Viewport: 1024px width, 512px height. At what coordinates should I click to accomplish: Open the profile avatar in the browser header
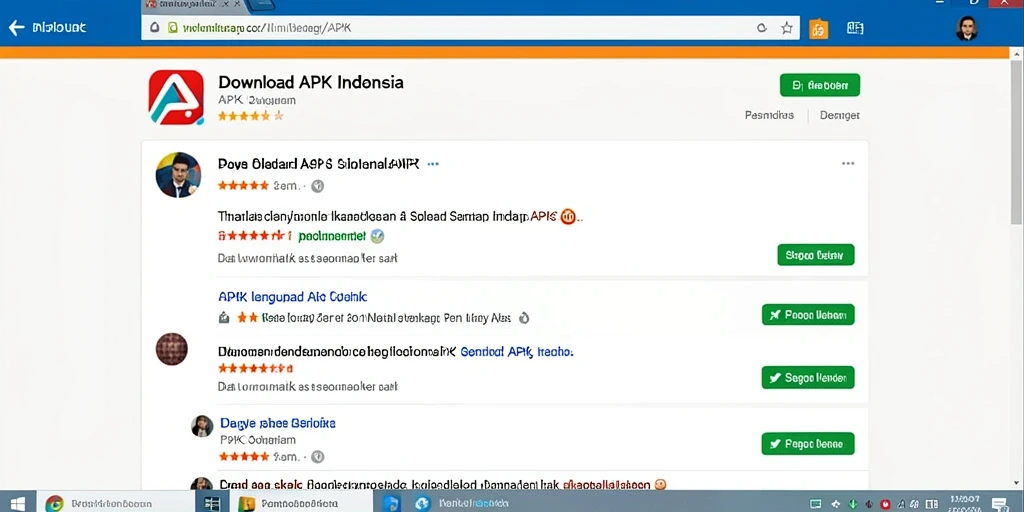[x=967, y=28]
